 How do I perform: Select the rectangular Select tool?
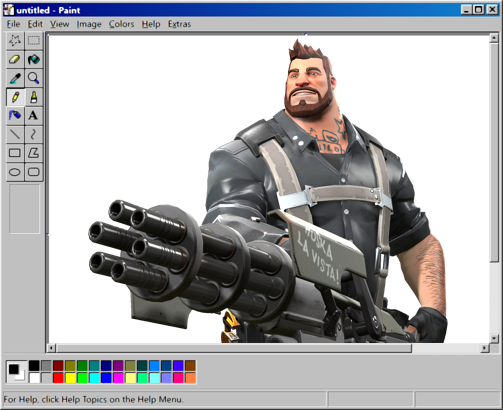coord(34,41)
